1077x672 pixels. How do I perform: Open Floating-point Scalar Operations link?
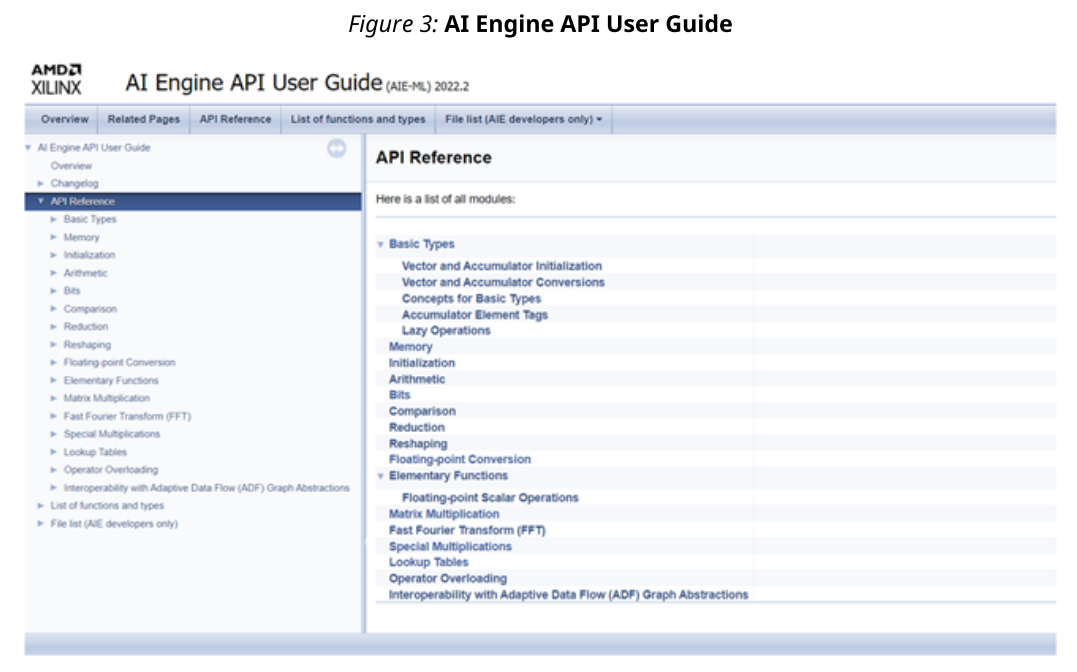[x=490, y=497]
